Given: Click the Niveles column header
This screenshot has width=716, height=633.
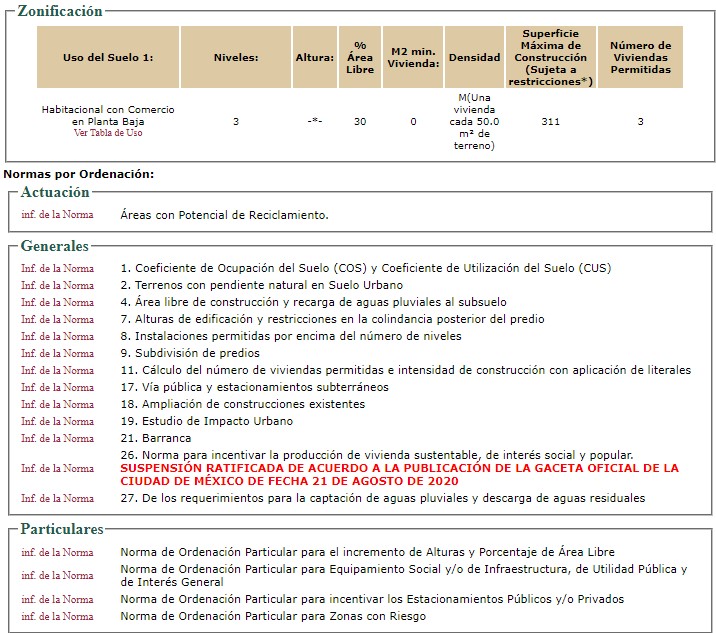Looking at the screenshot, I should tap(236, 57).
